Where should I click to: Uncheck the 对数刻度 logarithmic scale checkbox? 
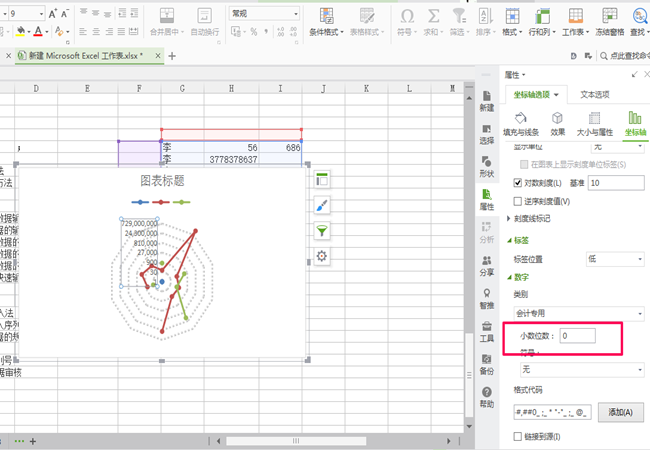517,183
